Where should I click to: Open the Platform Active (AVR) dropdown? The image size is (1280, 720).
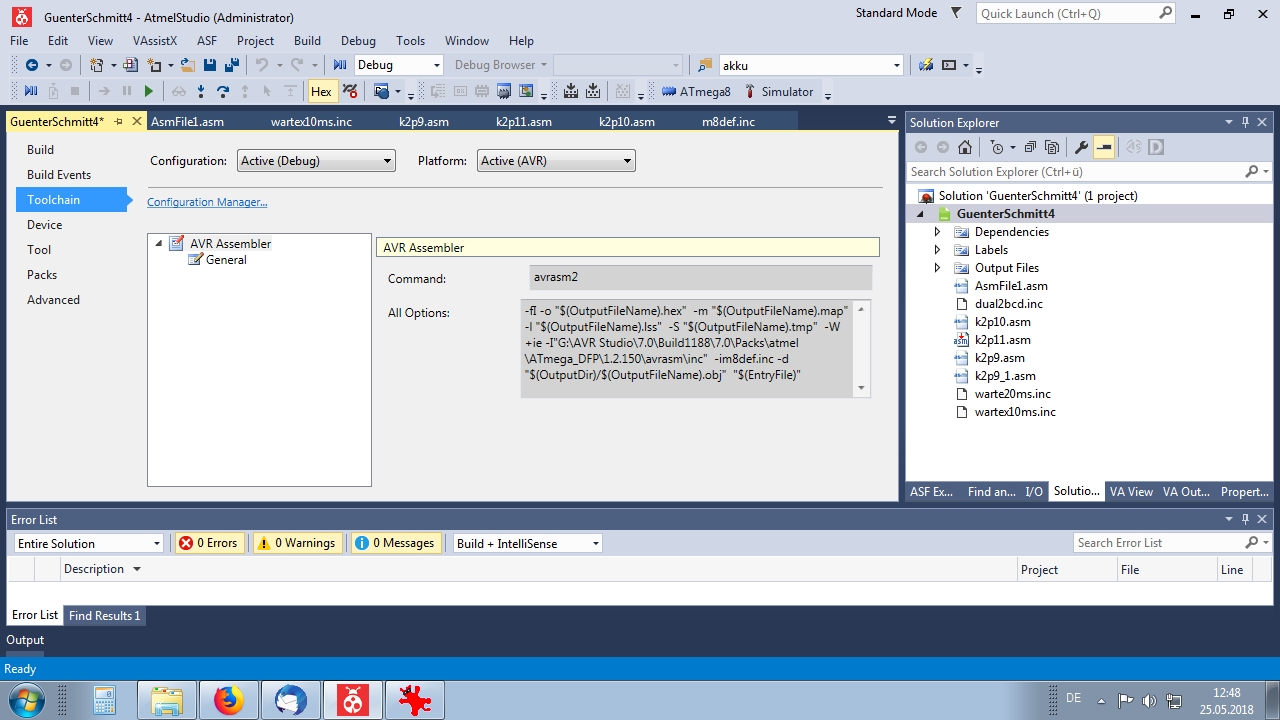point(556,161)
